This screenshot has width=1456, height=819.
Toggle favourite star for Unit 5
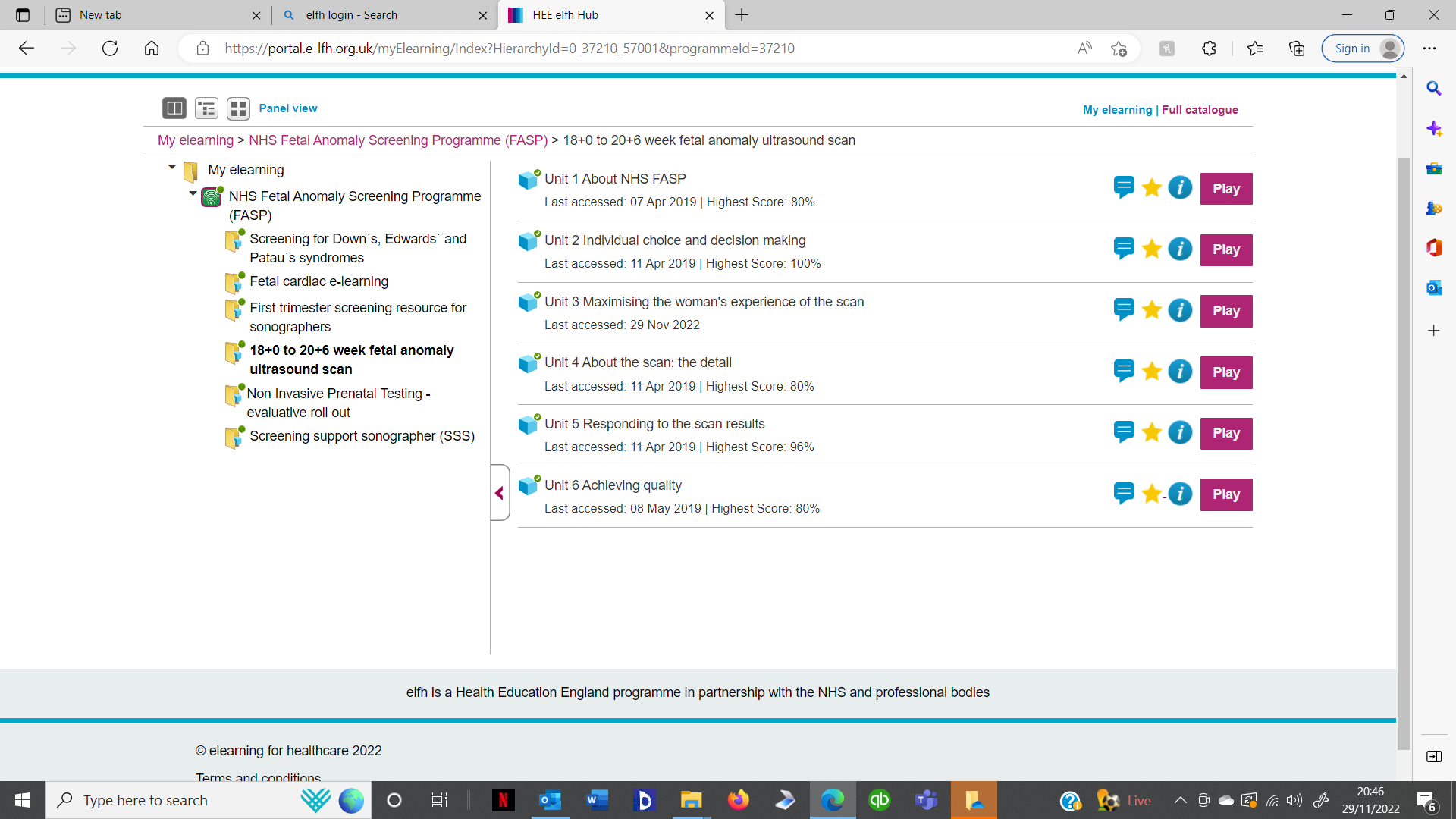[1152, 432]
